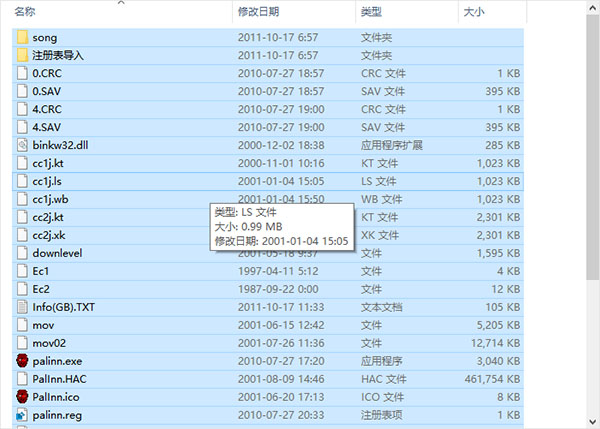600x429 pixels.
Task: Select the 注册表导入 folder icon
Action: 23,55
